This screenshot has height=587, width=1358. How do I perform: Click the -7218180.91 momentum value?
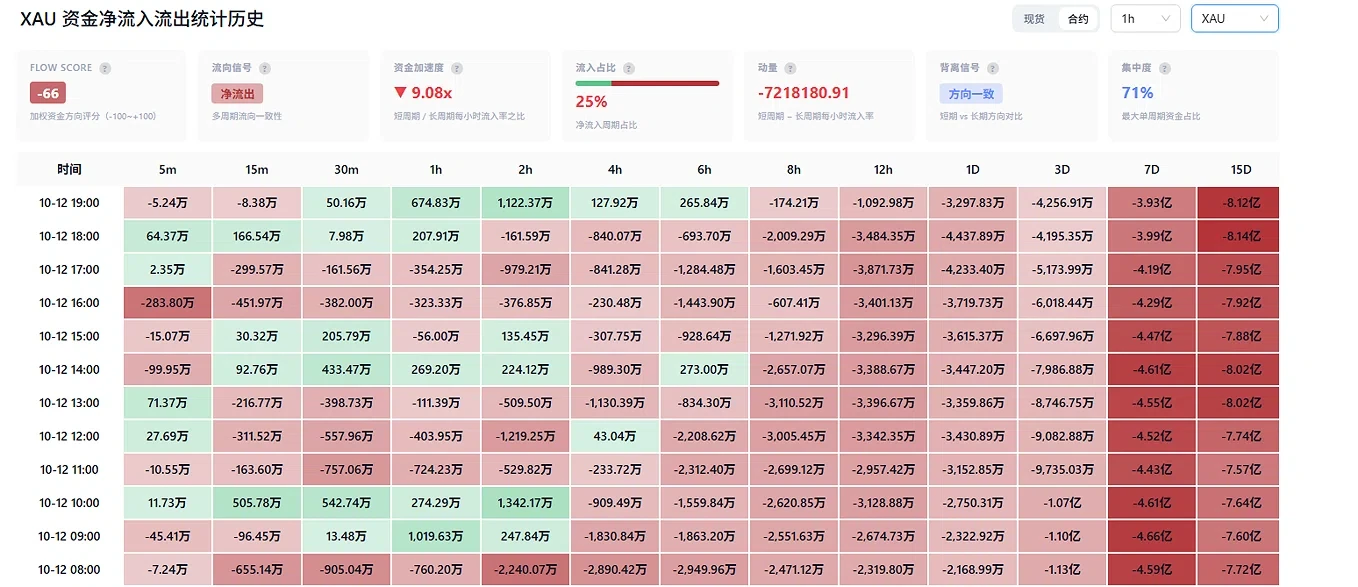tap(804, 93)
